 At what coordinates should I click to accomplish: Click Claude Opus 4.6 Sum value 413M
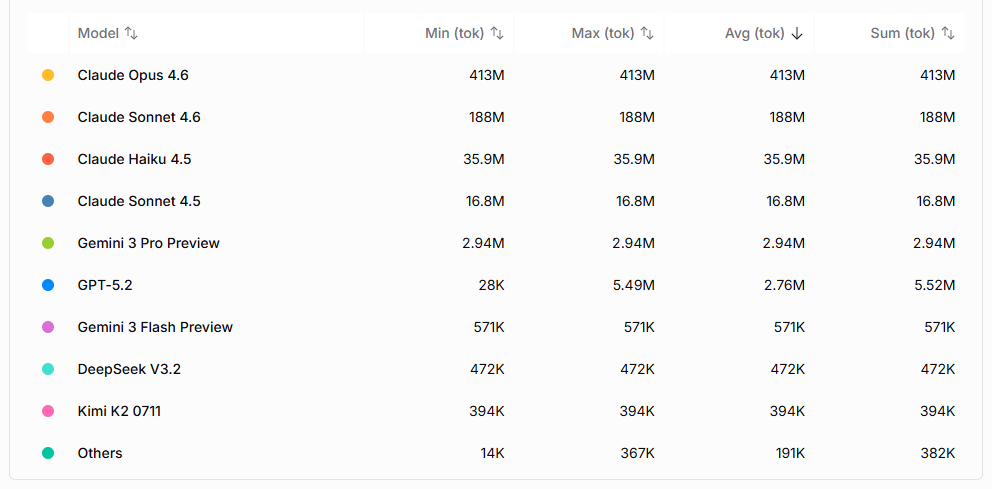(938, 75)
